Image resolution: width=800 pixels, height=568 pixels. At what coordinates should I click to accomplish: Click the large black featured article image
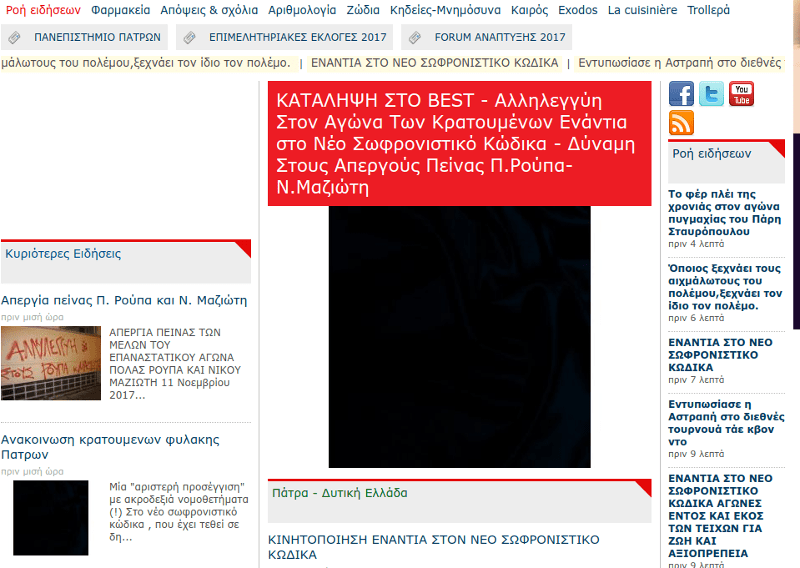pyautogui.click(x=459, y=337)
